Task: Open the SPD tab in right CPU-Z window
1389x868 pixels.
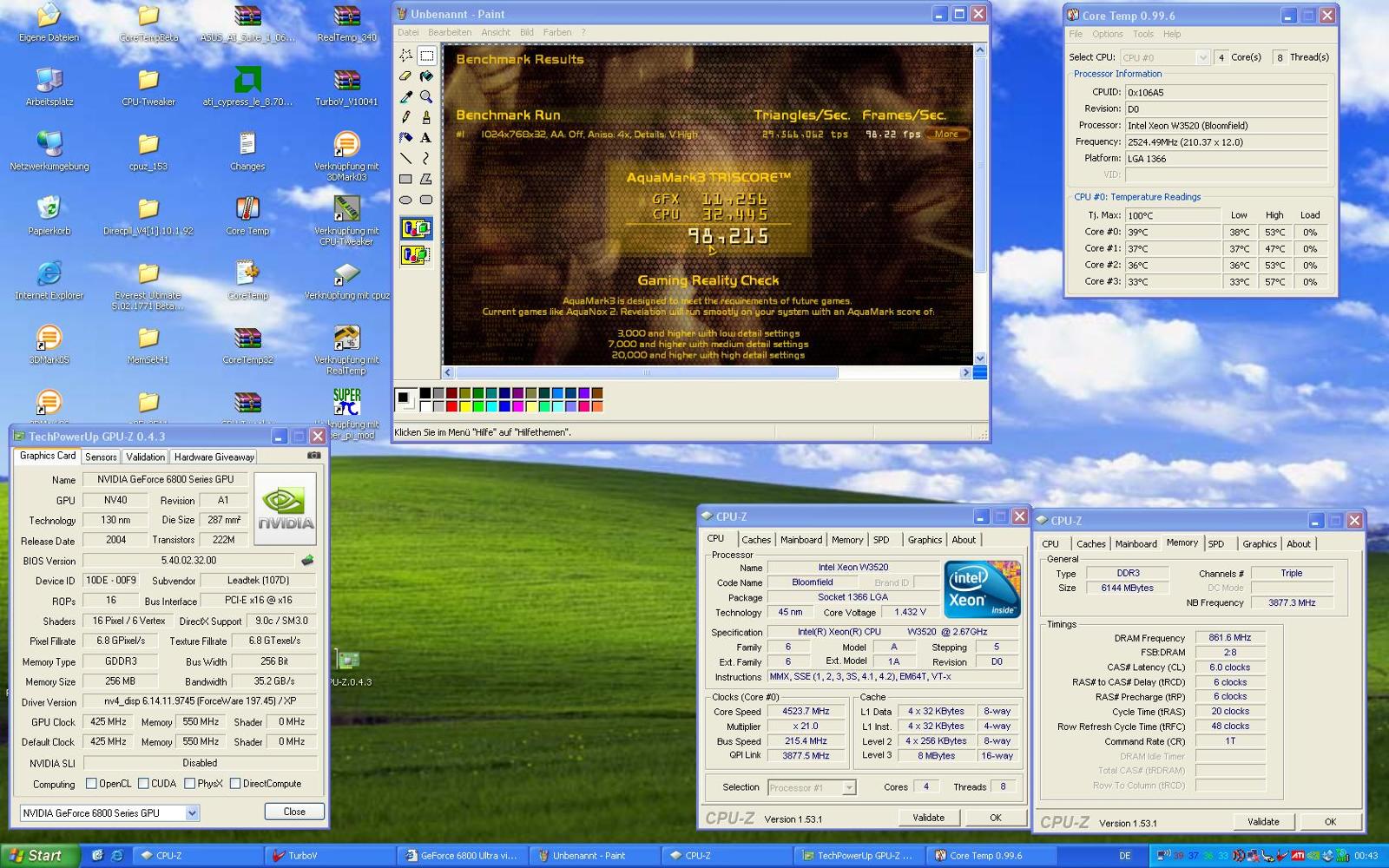Action: coord(1215,544)
